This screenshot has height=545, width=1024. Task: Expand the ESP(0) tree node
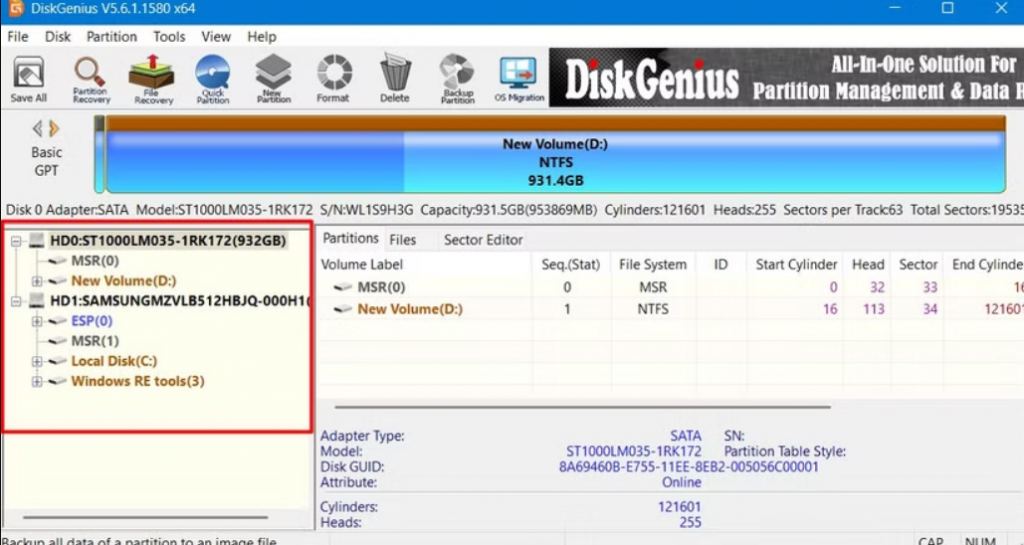[x=37, y=321]
